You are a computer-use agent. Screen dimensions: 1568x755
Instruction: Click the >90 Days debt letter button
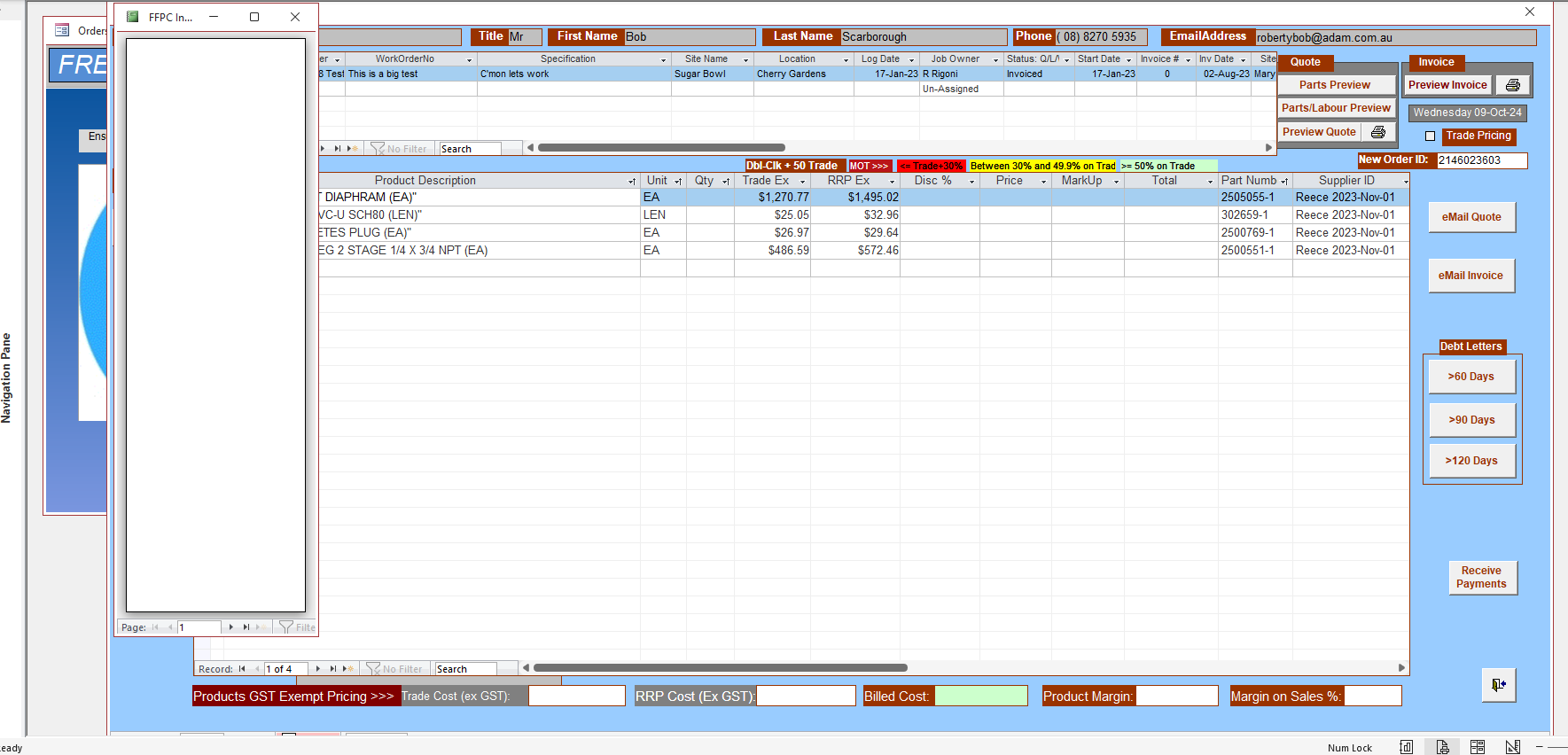point(1471,420)
